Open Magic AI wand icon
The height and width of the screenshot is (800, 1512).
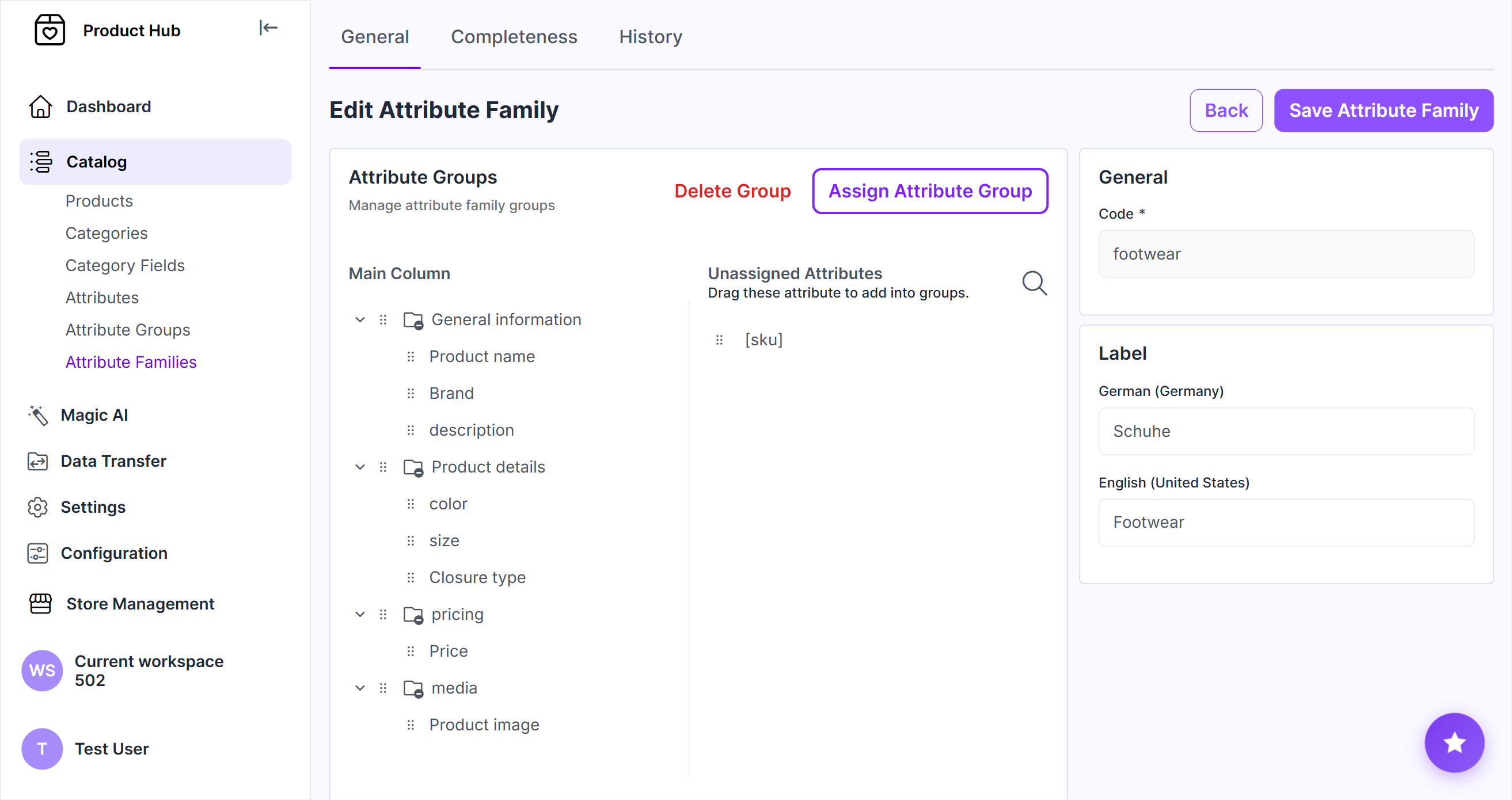[37, 415]
